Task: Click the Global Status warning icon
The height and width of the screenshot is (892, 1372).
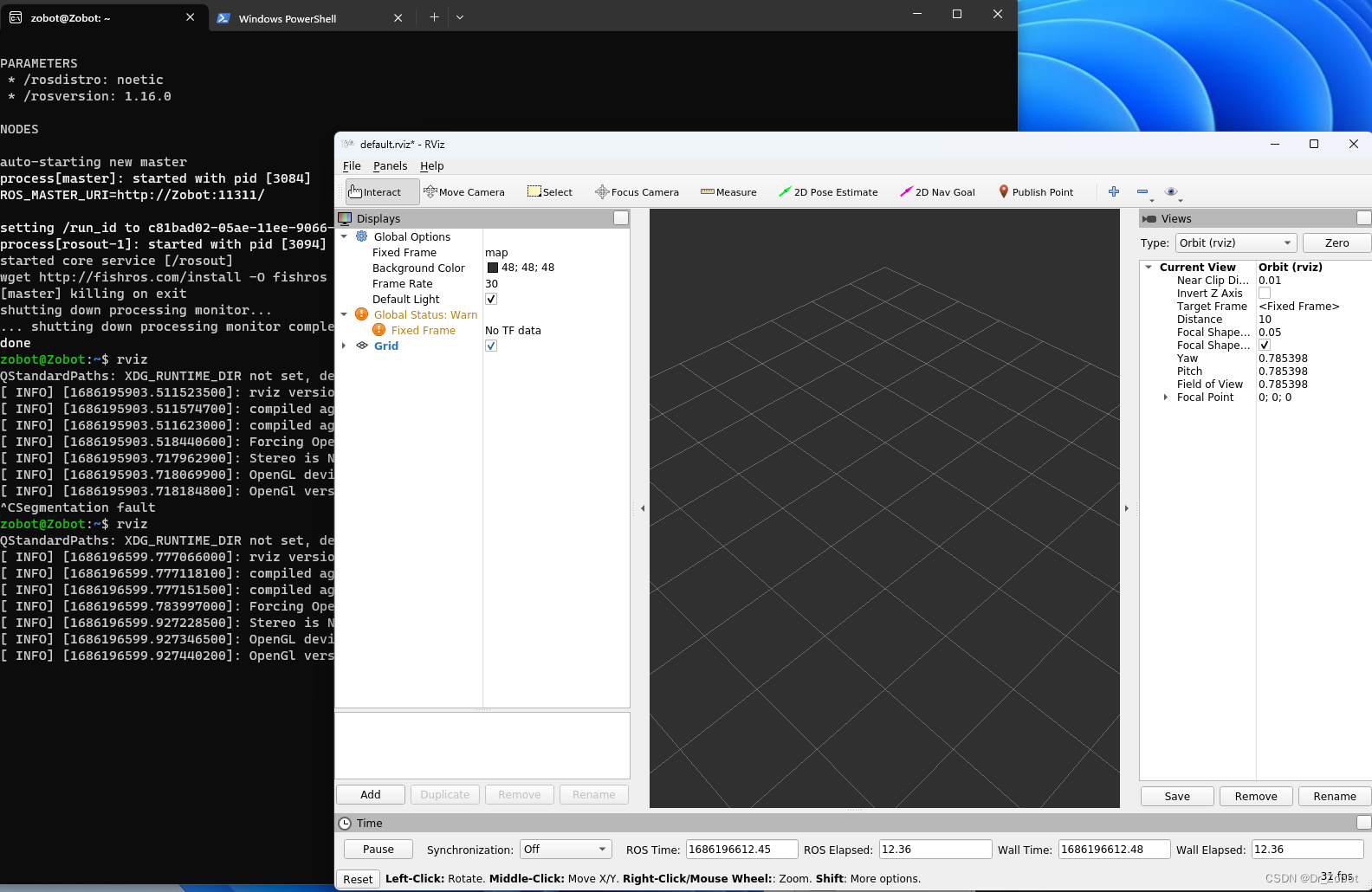Action: tap(362, 314)
